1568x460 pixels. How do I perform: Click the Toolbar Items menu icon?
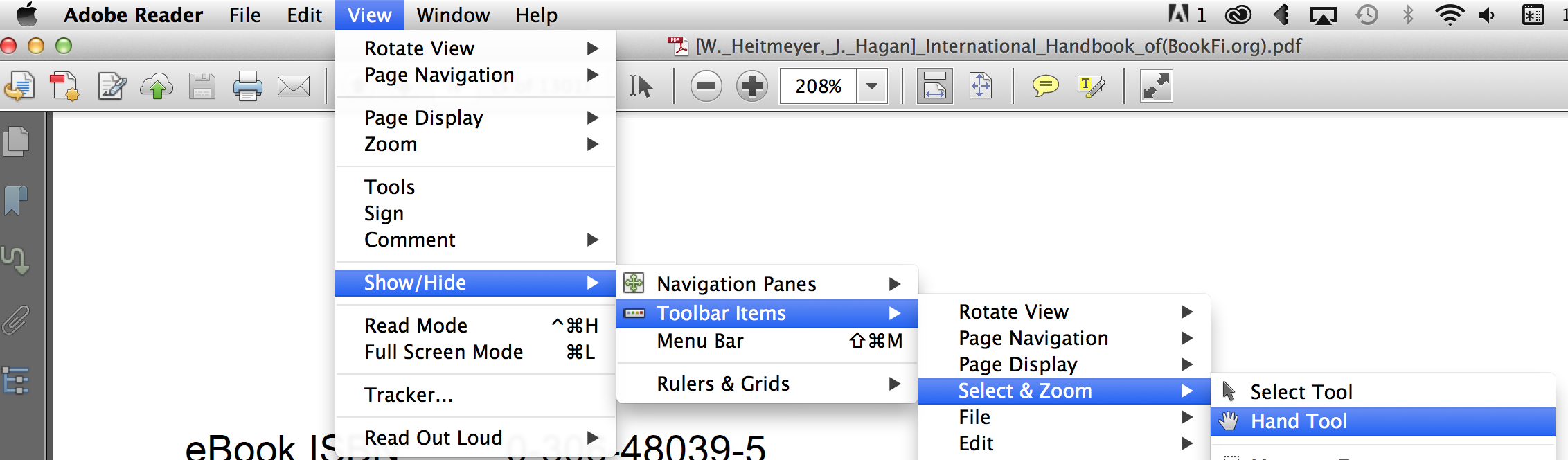[634, 313]
